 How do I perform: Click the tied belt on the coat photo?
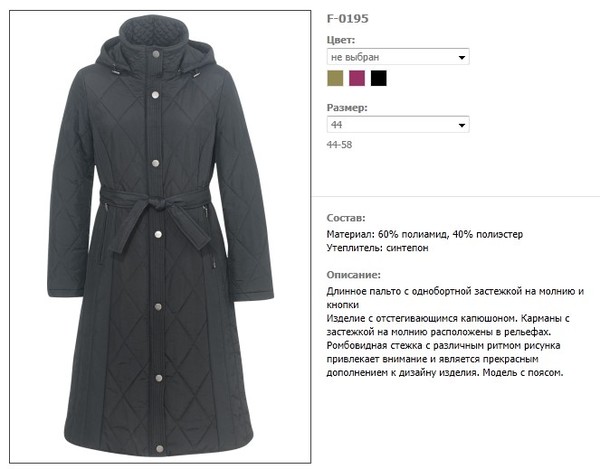156,214
